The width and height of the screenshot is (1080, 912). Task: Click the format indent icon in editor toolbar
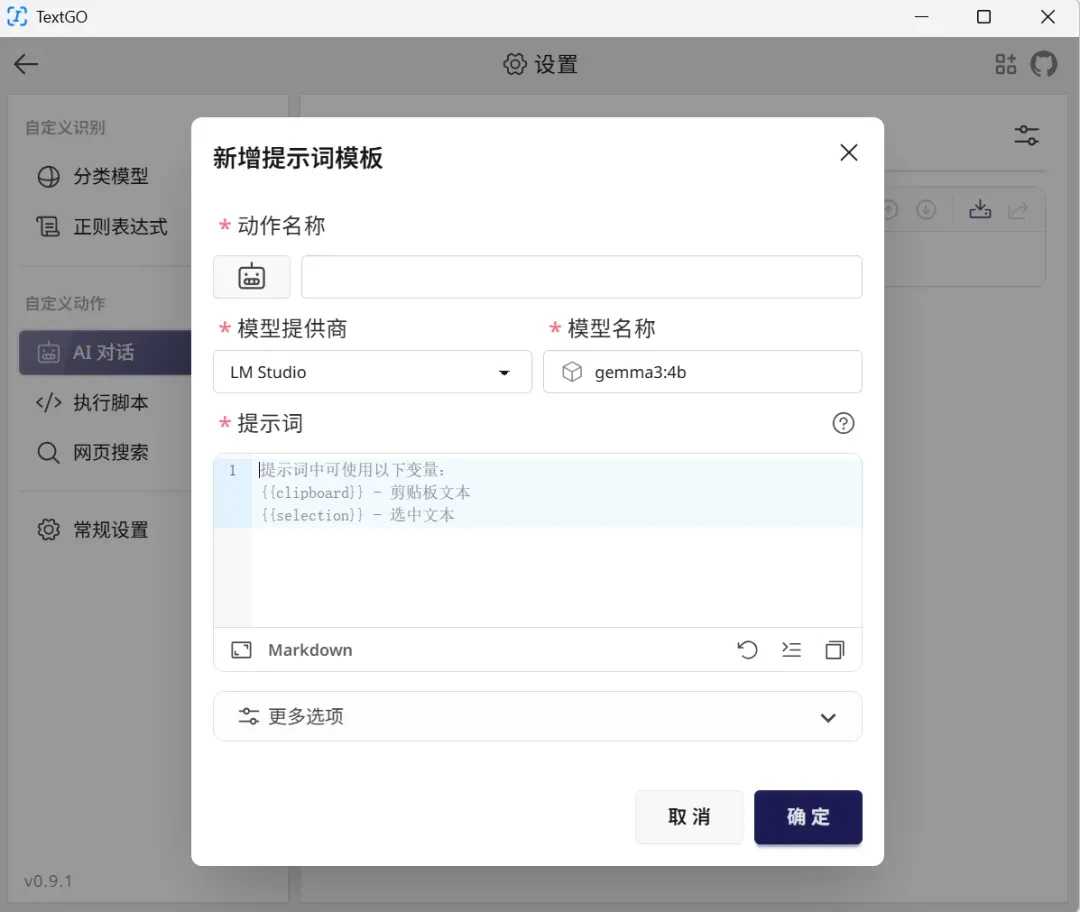(x=791, y=650)
